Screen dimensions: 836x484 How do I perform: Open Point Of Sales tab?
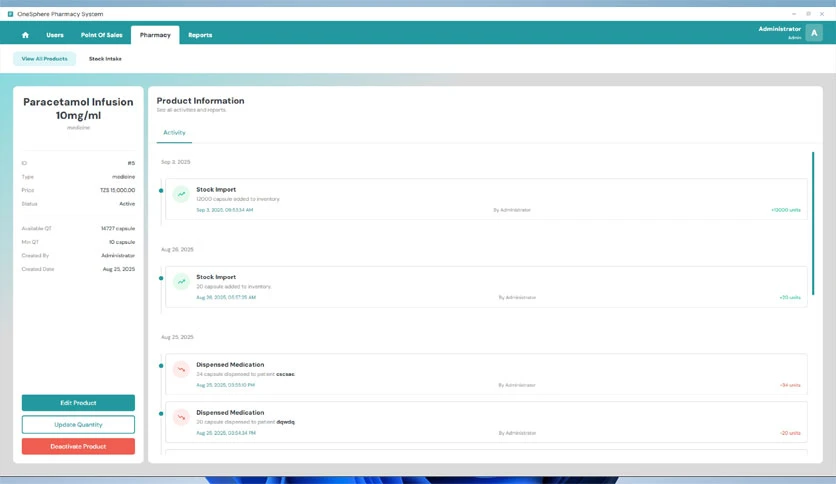pyautogui.click(x=101, y=35)
